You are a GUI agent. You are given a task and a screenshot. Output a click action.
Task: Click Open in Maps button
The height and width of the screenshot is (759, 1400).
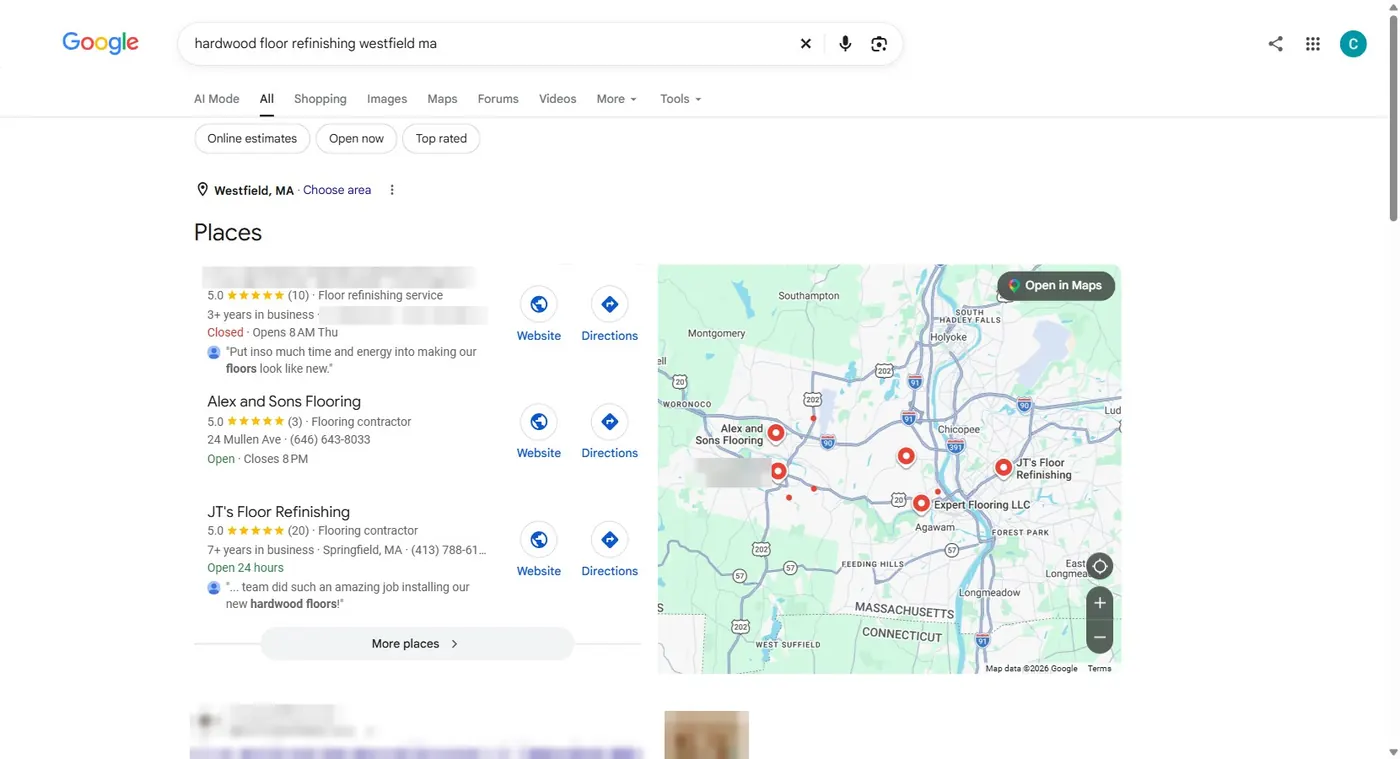point(1056,285)
